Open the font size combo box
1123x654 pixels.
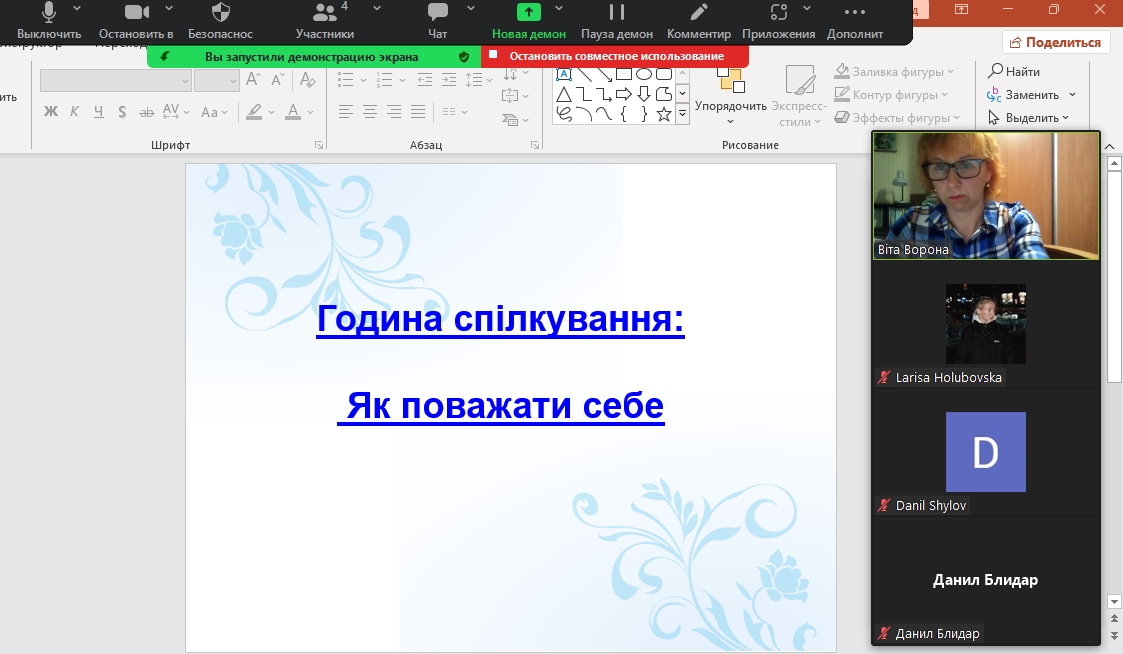216,81
